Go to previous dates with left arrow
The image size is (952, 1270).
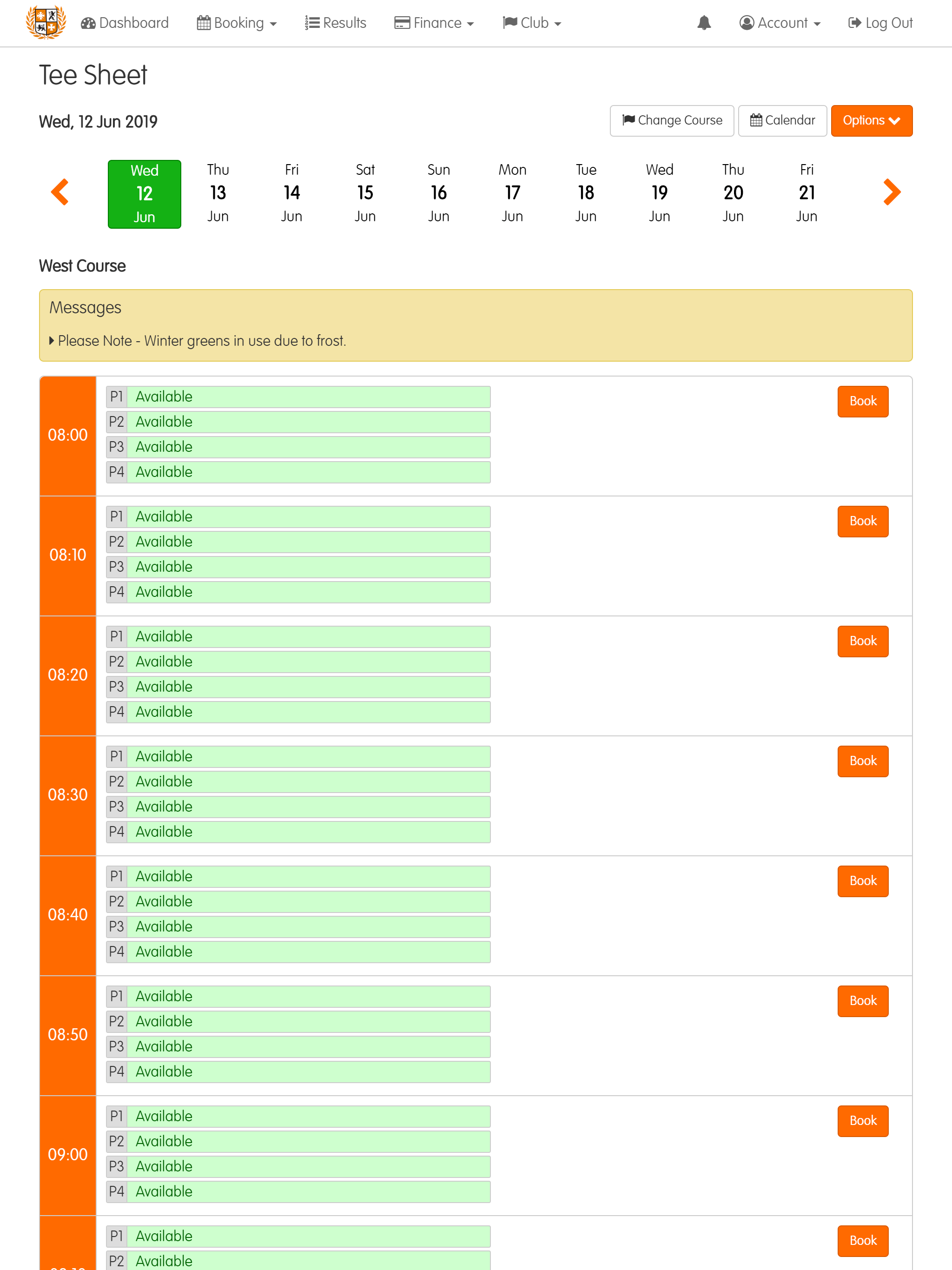[x=59, y=192]
